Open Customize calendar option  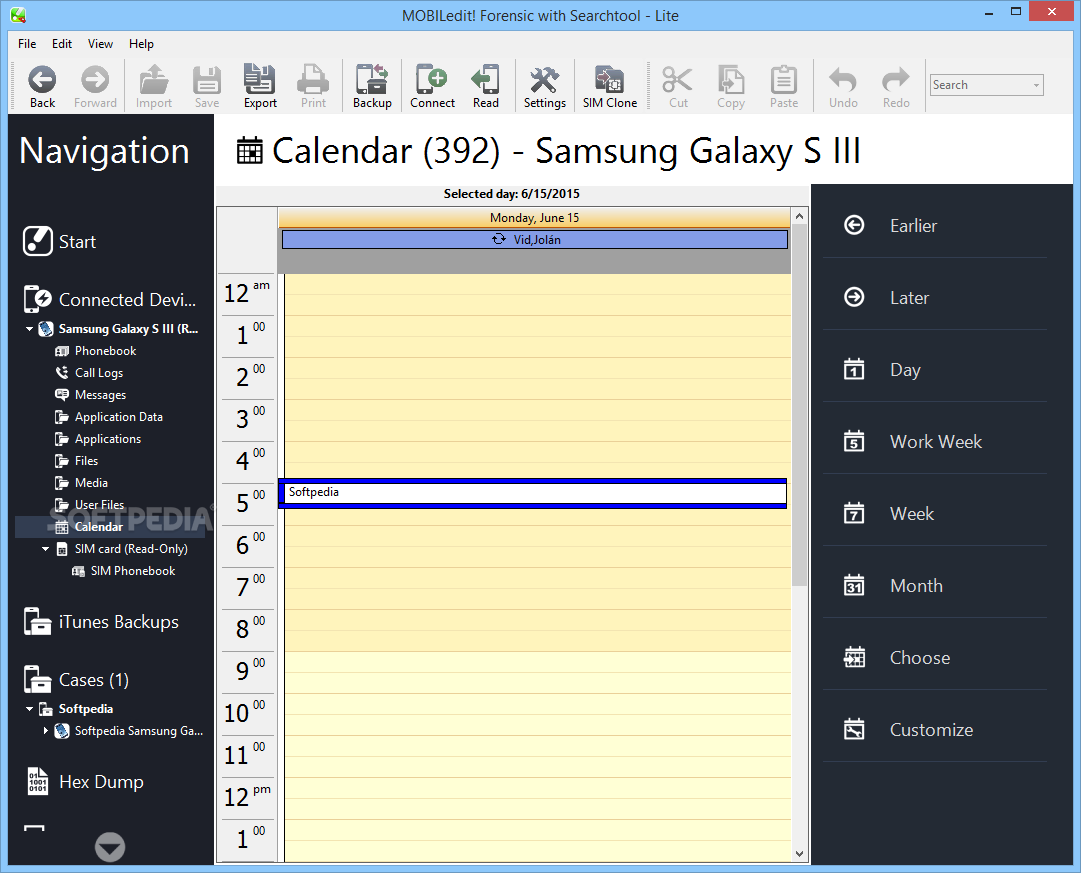[935, 730]
